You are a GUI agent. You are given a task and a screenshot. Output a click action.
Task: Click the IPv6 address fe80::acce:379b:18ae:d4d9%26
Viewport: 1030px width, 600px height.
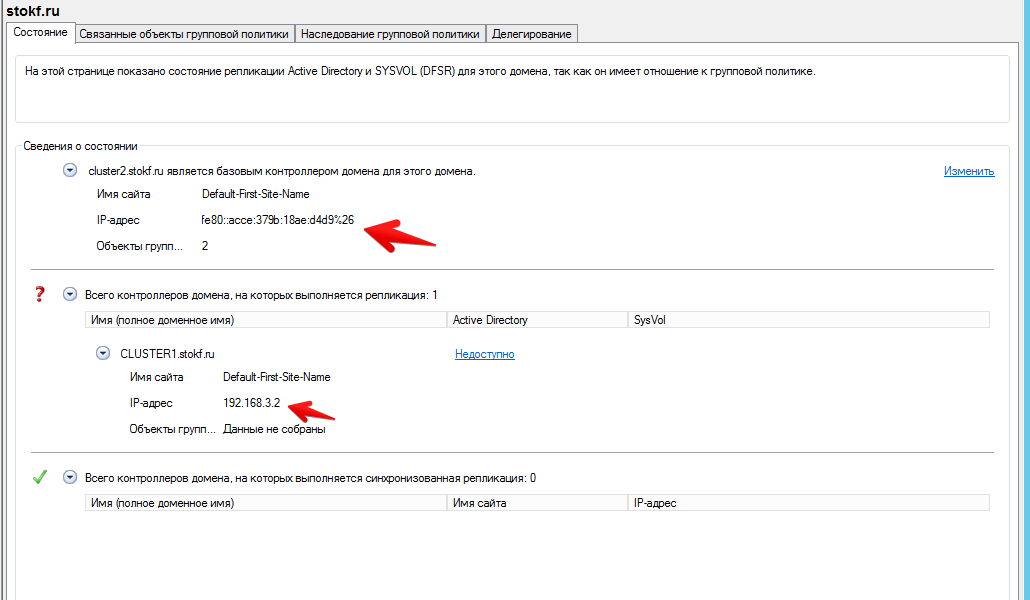click(x=277, y=220)
